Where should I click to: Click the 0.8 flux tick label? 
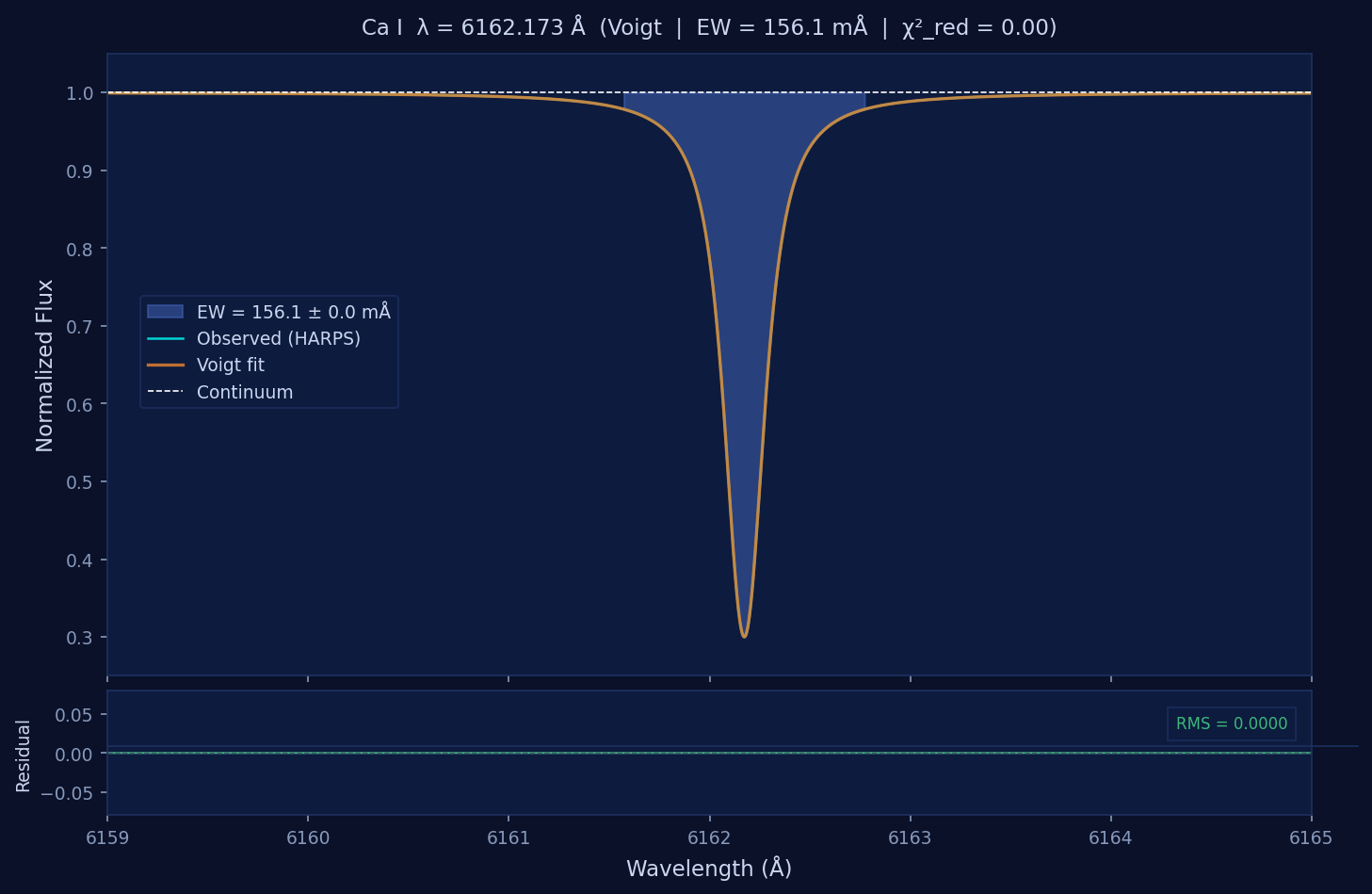tap(79, 249)
